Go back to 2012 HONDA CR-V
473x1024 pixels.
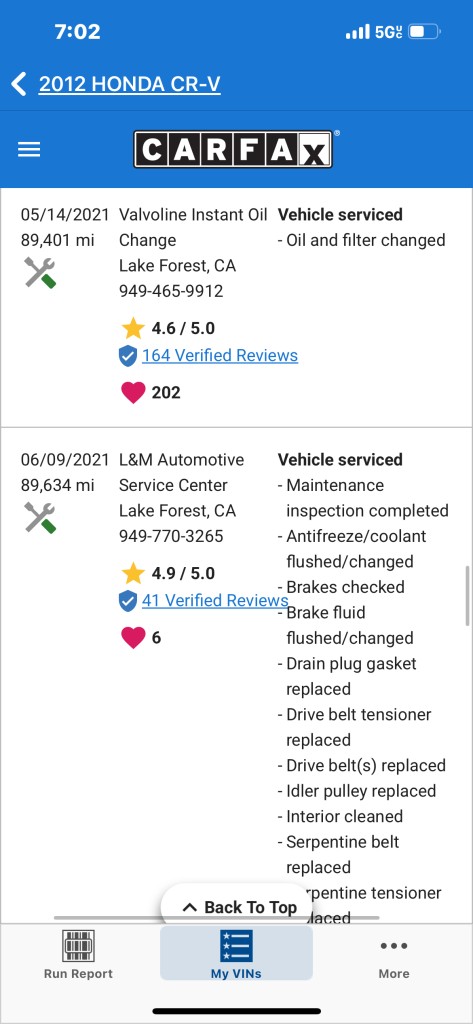coord(129,84)
